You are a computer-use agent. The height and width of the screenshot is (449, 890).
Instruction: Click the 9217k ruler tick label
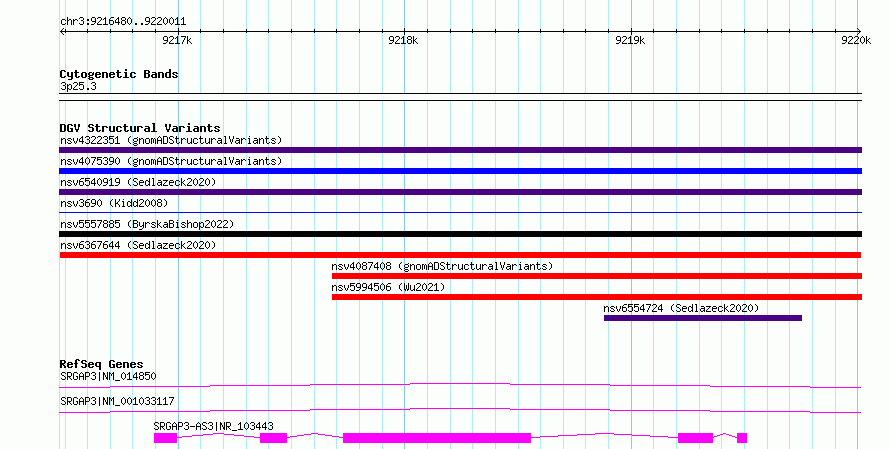coord(177,40)
